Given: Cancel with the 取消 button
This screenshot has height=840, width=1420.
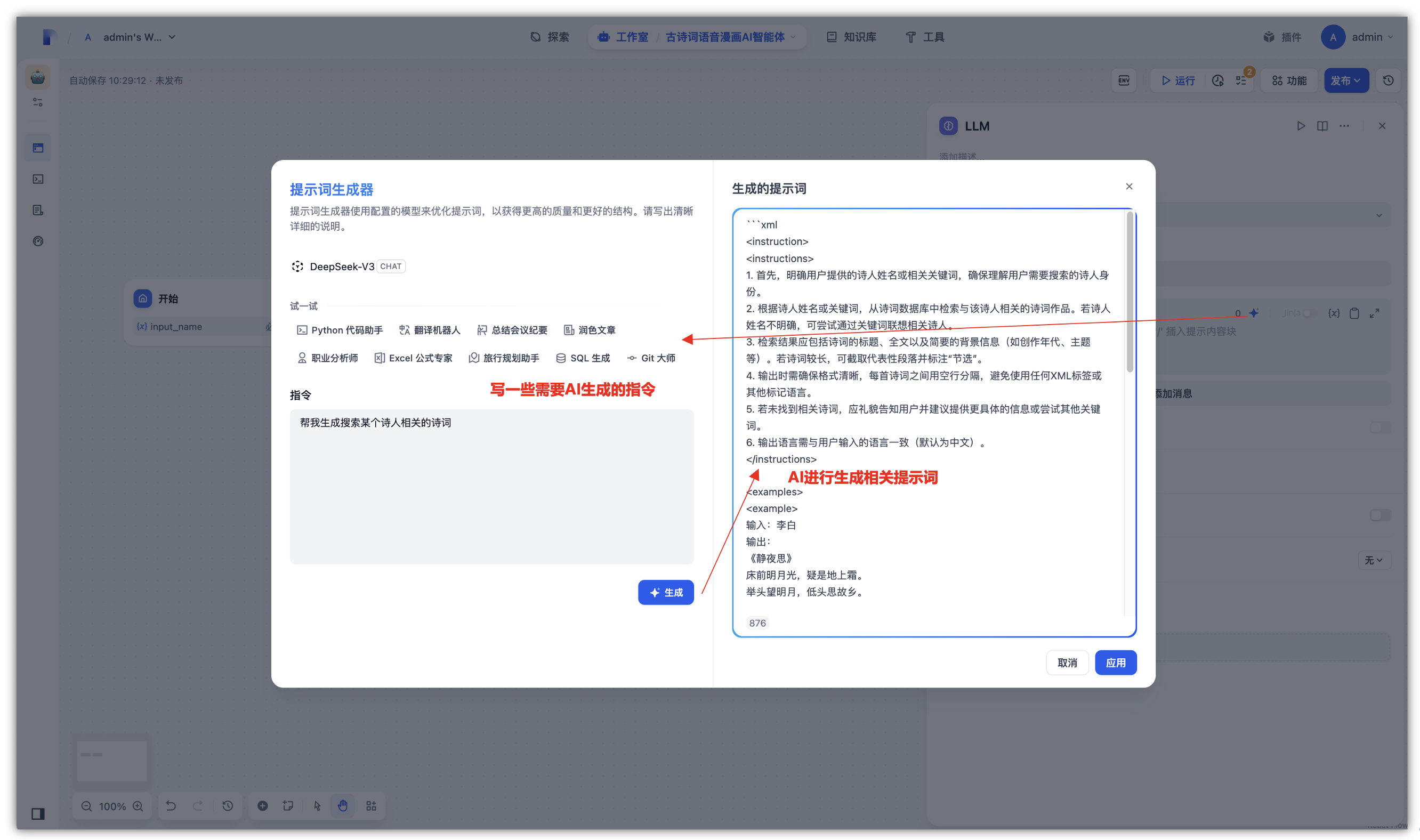Looking at the screenshot, I should (x=1067, y=663).
